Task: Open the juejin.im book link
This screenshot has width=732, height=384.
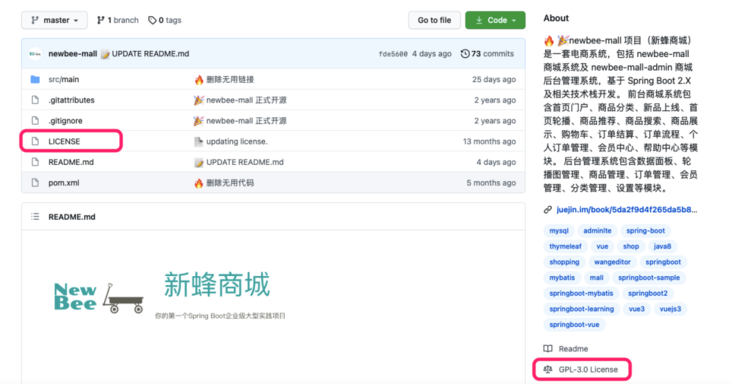Action: coord(626,209)
